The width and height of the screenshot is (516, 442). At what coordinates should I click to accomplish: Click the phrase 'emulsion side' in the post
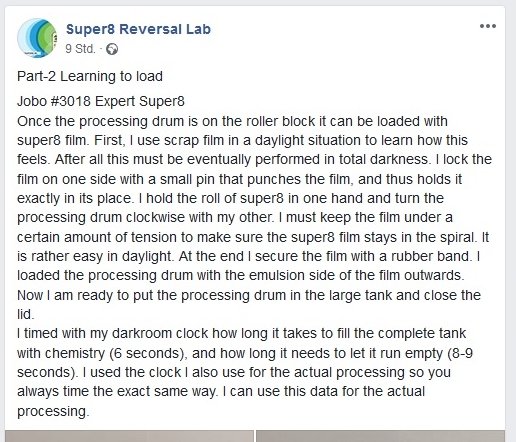284,276
